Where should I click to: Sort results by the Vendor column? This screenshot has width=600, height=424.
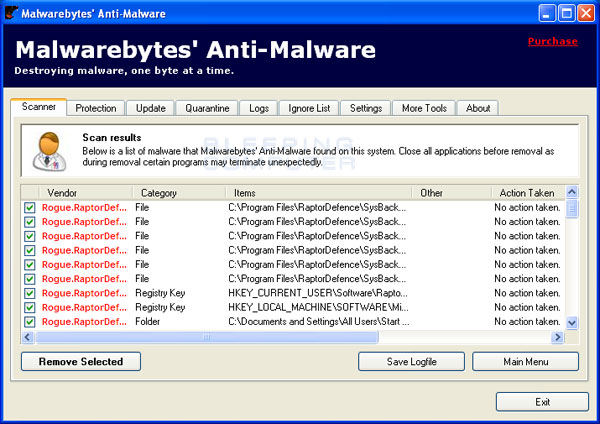[86, 193]
